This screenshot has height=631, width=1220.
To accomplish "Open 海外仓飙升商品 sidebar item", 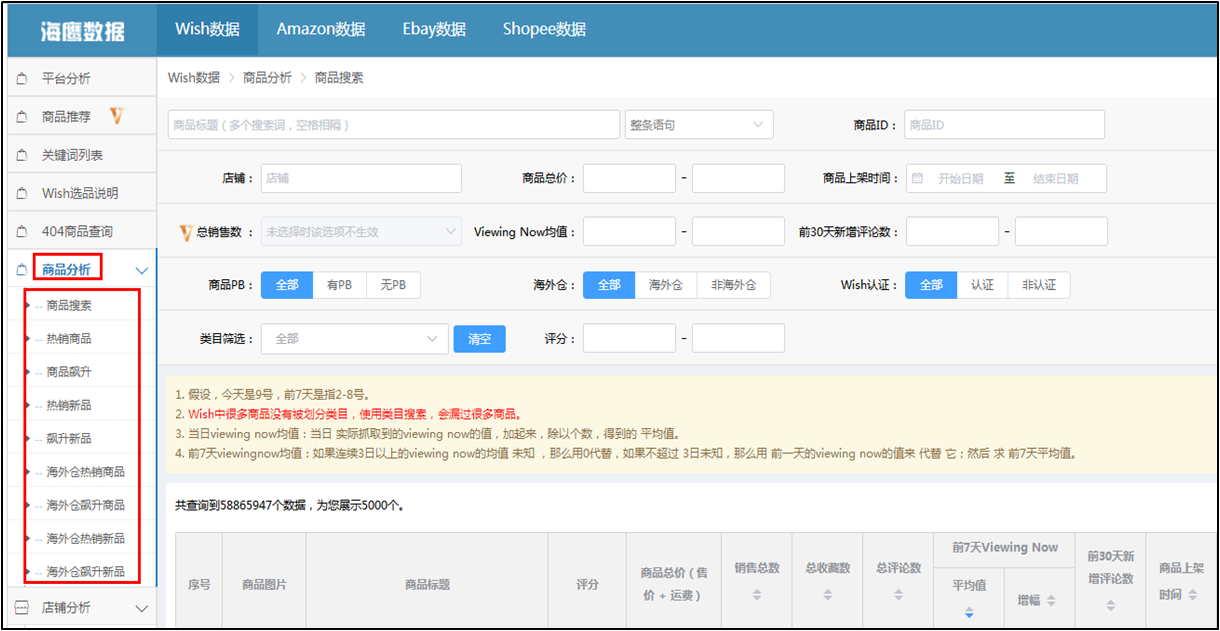I will pos(86,505).
